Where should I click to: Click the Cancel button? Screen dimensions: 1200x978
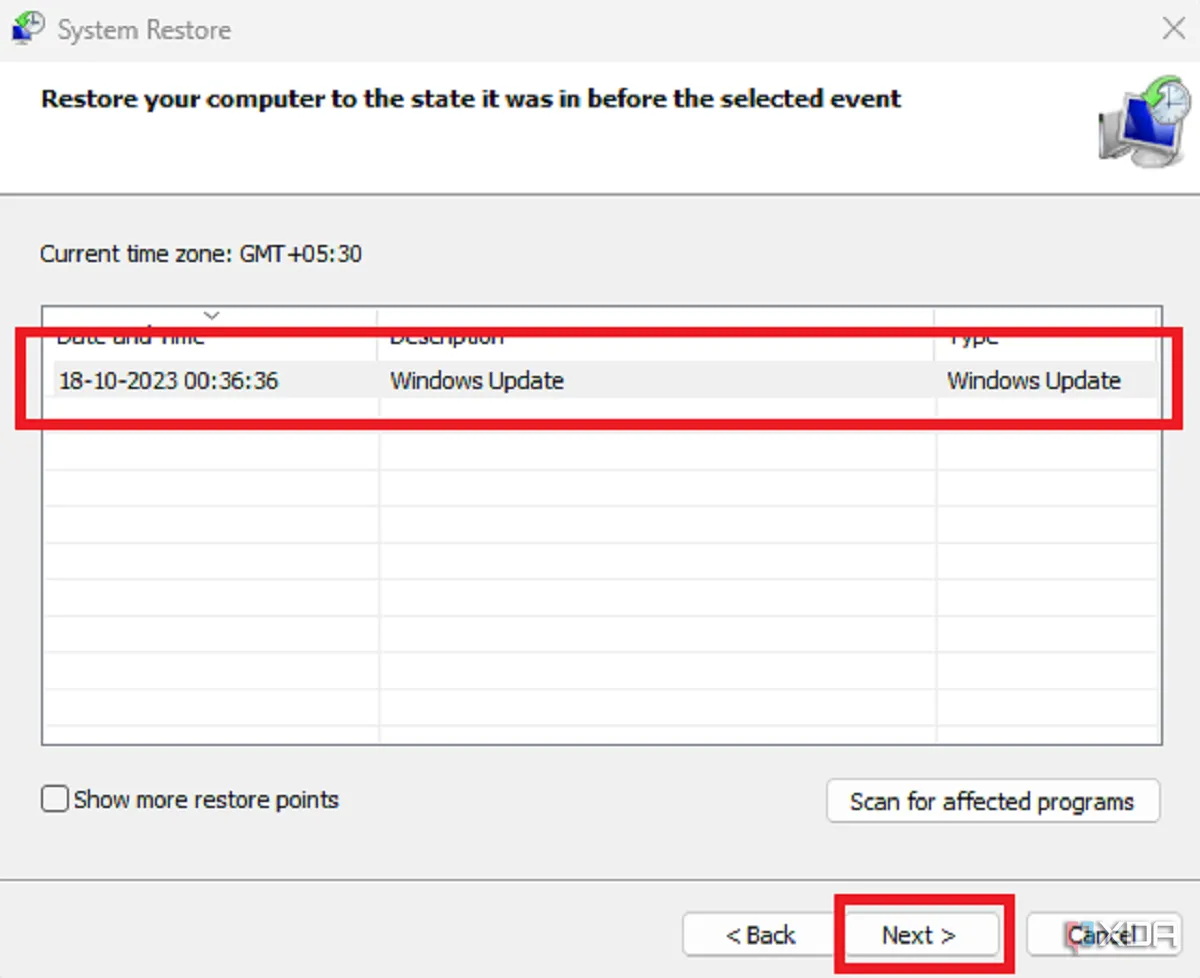1101,934
